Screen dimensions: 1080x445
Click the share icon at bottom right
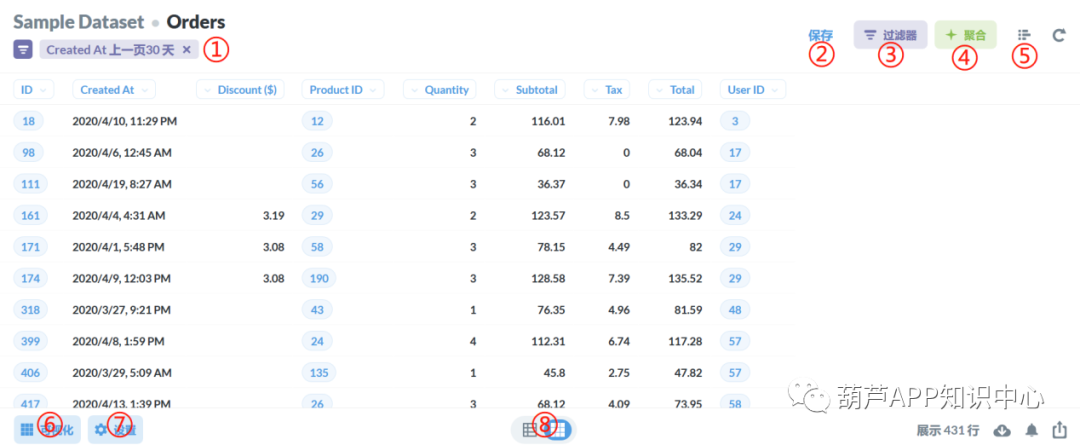pyautogui.click(x=1059, y=431)
